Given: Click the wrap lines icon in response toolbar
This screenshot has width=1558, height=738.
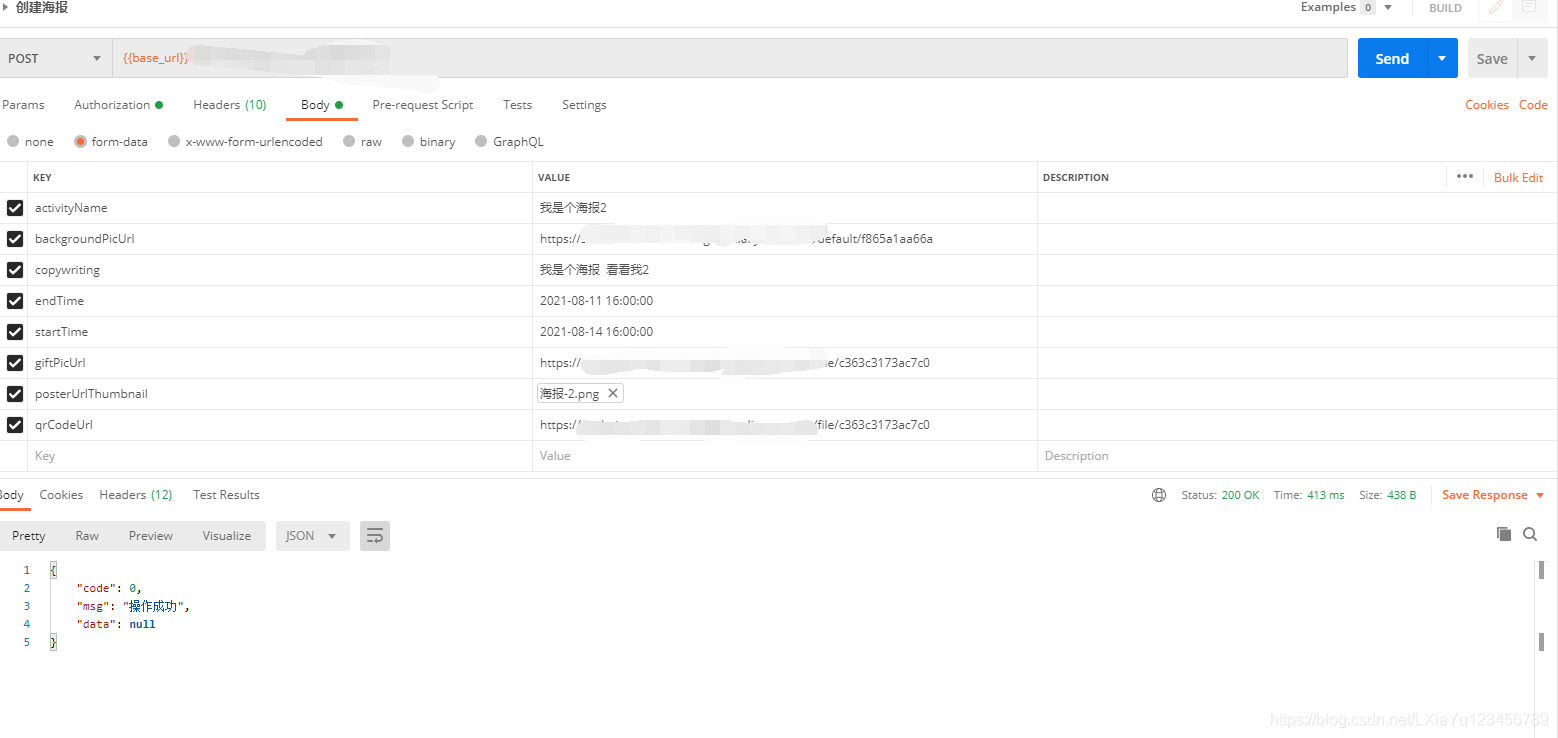Looking at the screenshot, I should click(x=375, y=536).
